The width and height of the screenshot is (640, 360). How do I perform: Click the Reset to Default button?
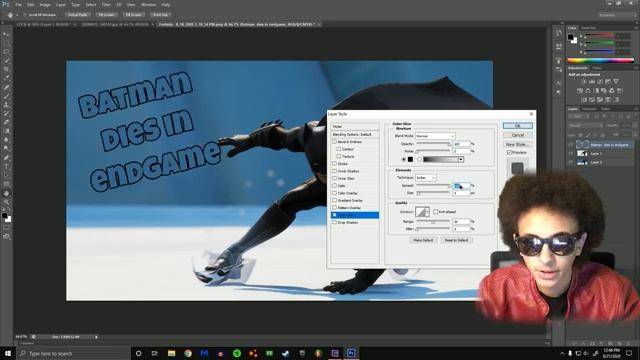point(456,240)
